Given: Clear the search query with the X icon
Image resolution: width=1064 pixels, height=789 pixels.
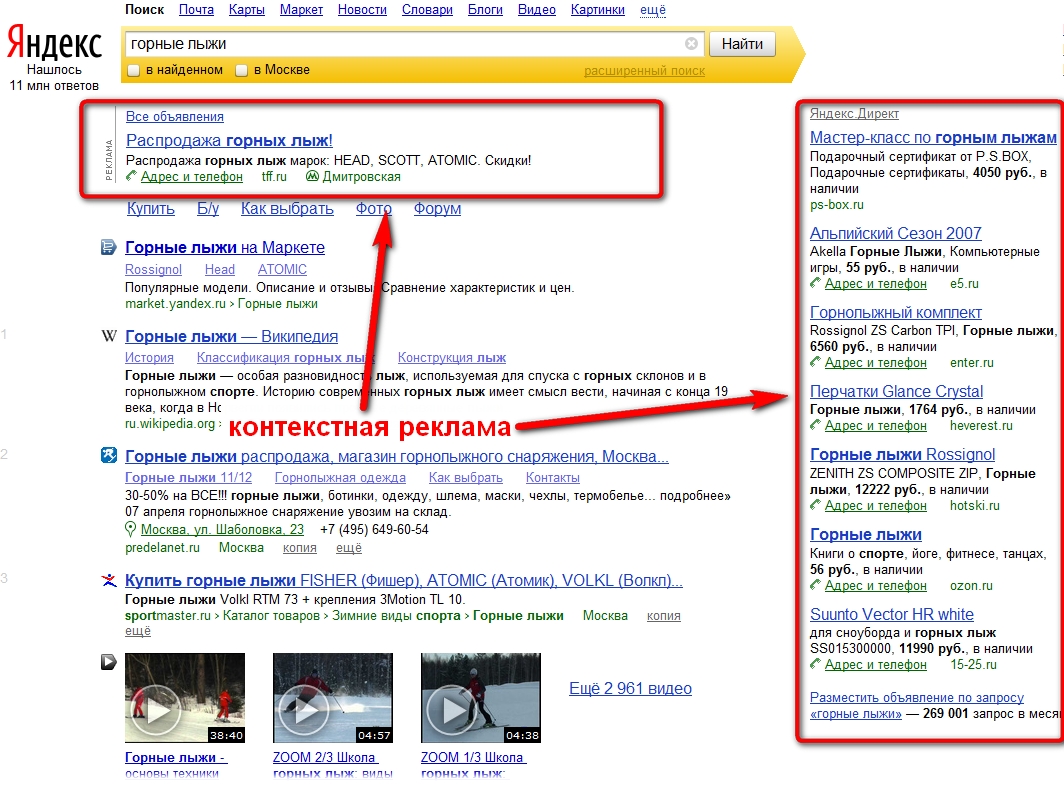Looking at the screenshot, I should (x=691, y=44).
